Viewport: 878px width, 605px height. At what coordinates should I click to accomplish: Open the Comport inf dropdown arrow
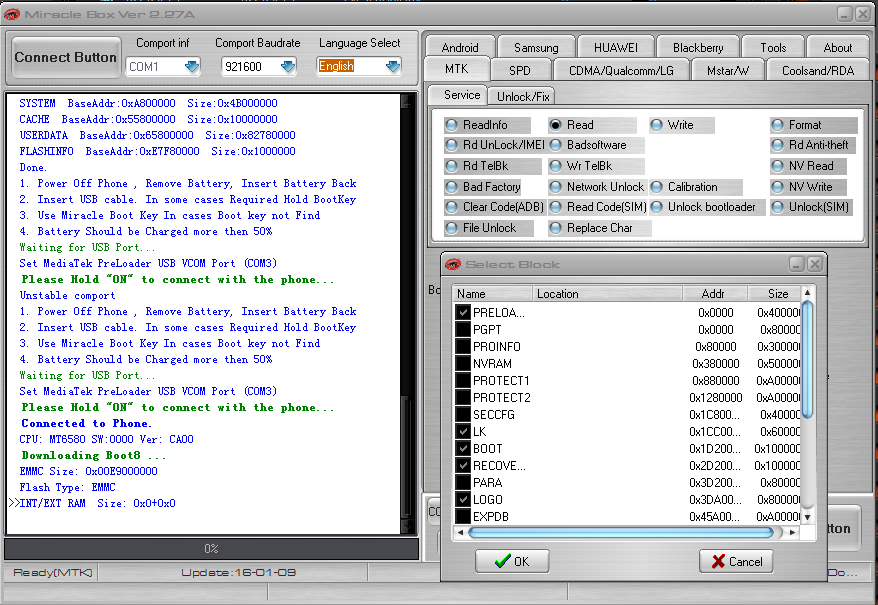pos(192,67)
